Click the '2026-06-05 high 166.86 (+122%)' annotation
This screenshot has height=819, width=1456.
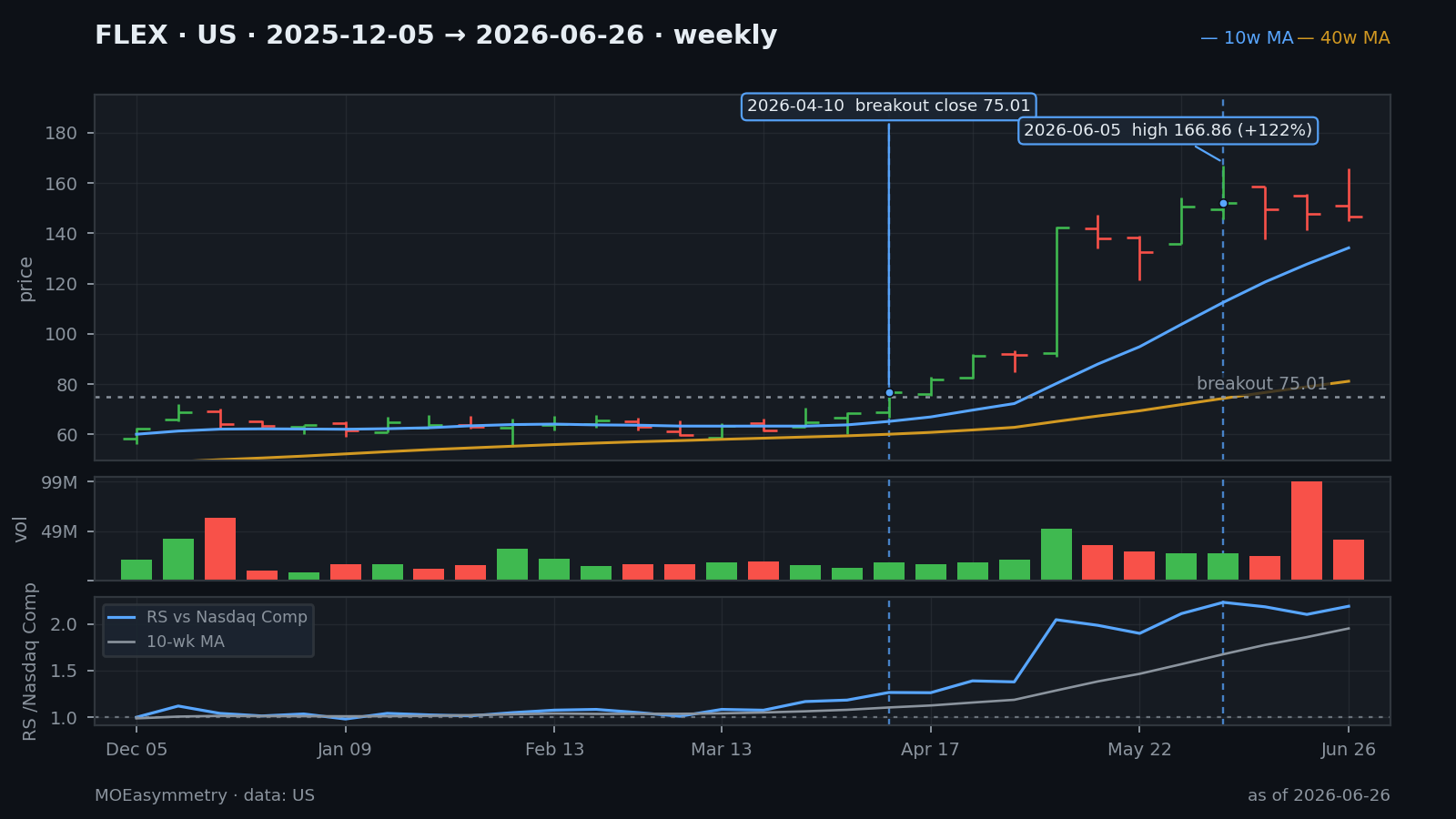coord(1168,130)
